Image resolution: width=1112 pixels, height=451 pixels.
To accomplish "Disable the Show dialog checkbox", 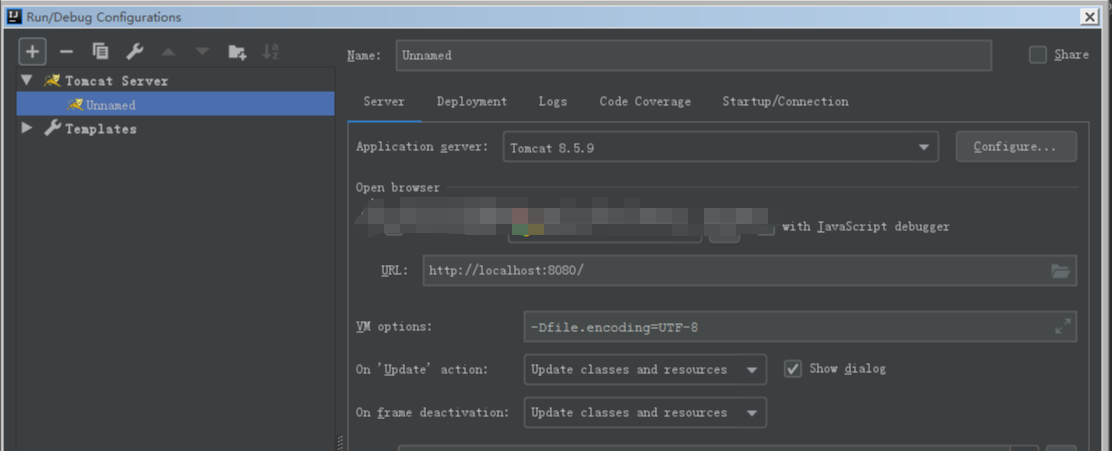I will tap(793, 369).
